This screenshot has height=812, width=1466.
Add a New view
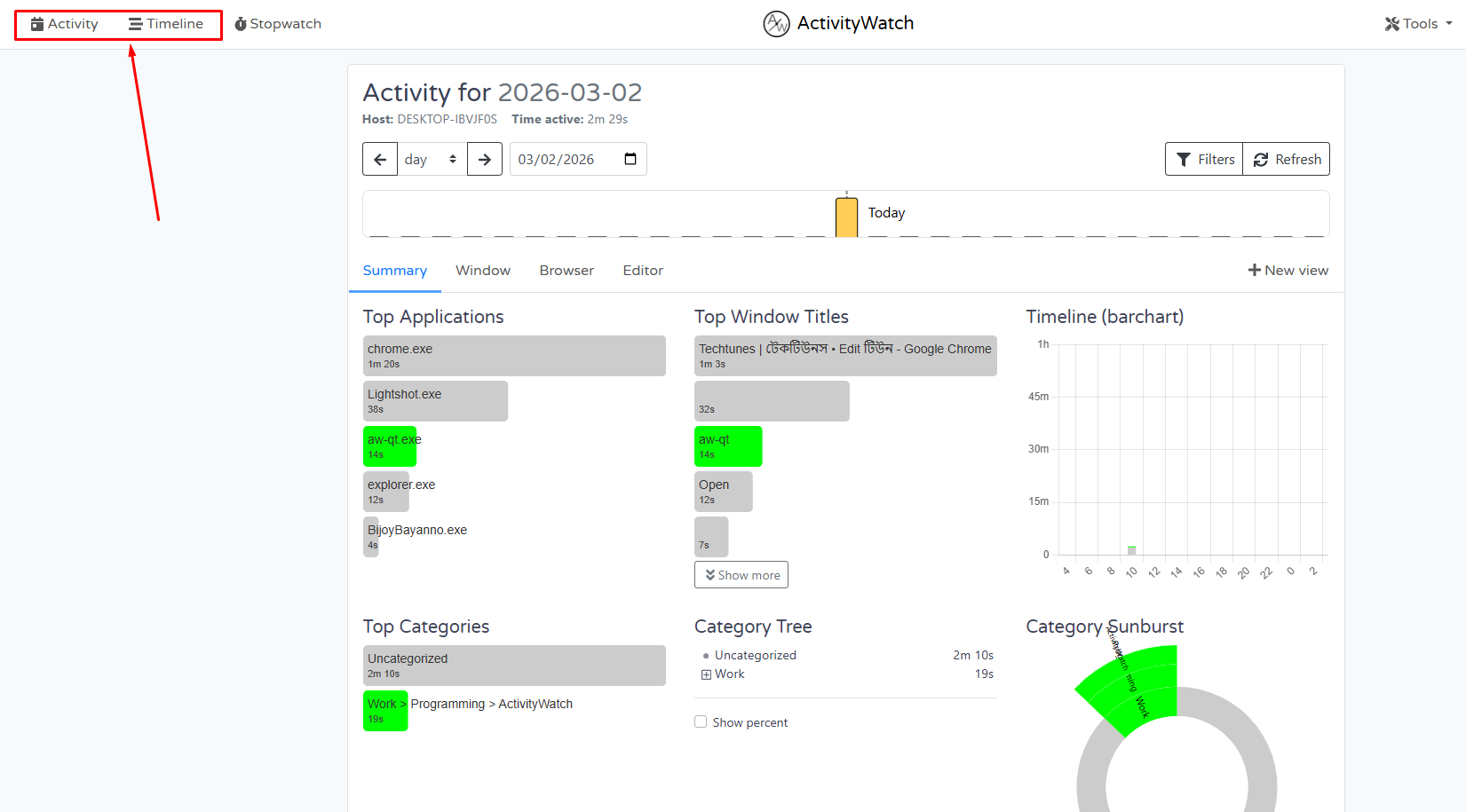(1288, 271)
